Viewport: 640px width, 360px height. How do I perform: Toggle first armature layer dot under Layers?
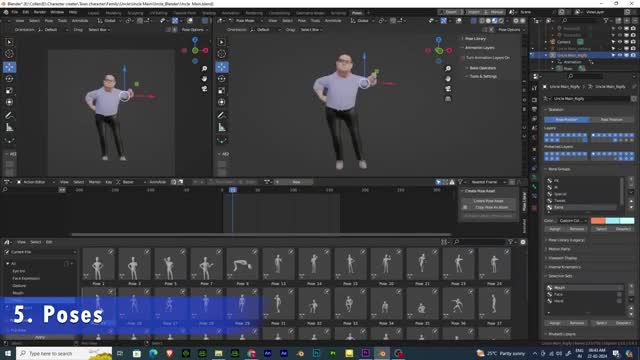(547, 135)
